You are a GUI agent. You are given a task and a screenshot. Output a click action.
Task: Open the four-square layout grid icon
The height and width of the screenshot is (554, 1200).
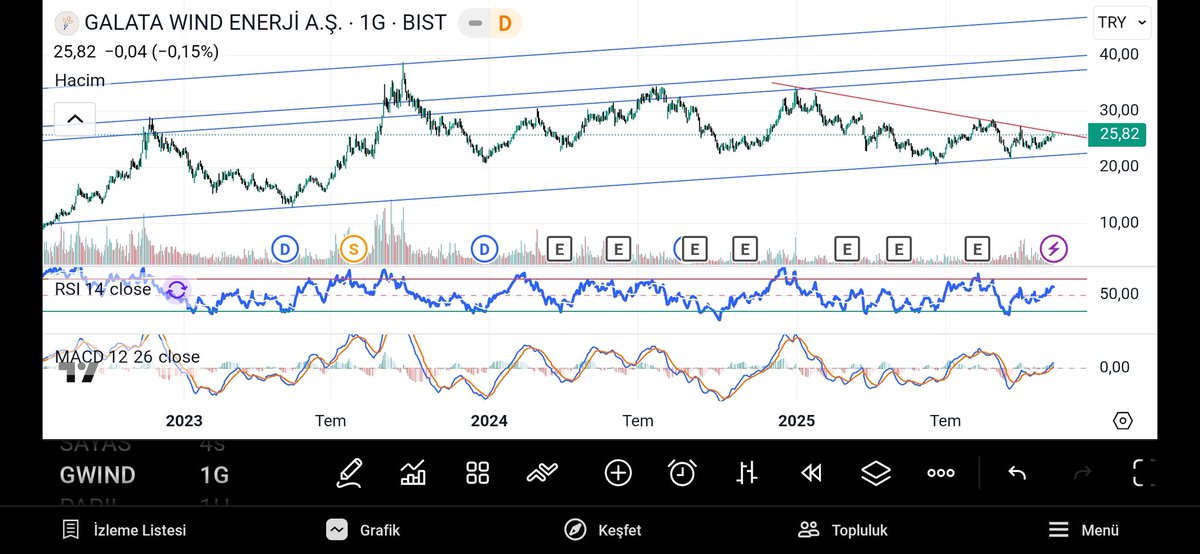coord(478,473)
